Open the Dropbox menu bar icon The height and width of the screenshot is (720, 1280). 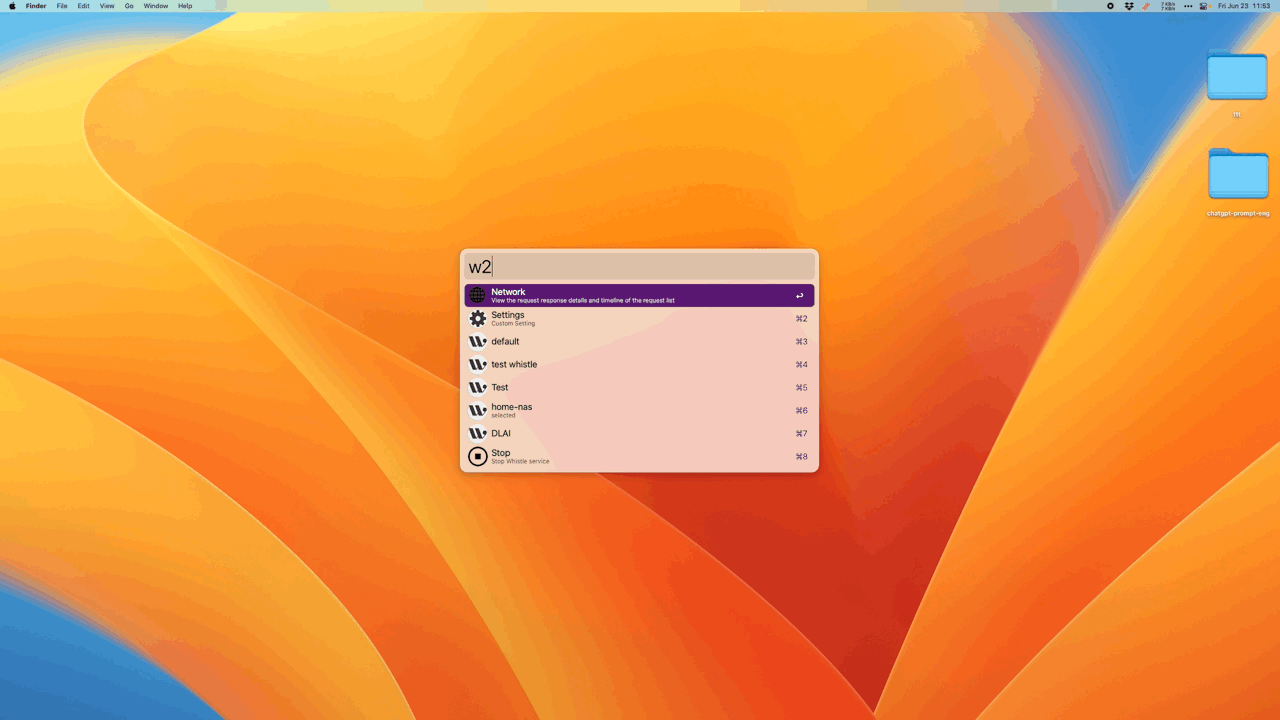(1129, 6)
